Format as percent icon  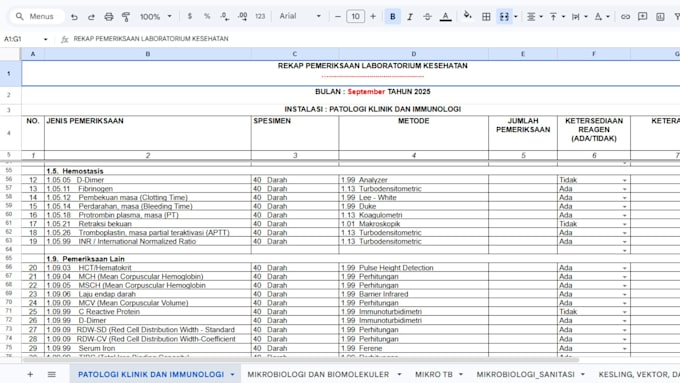coord(207,16)
